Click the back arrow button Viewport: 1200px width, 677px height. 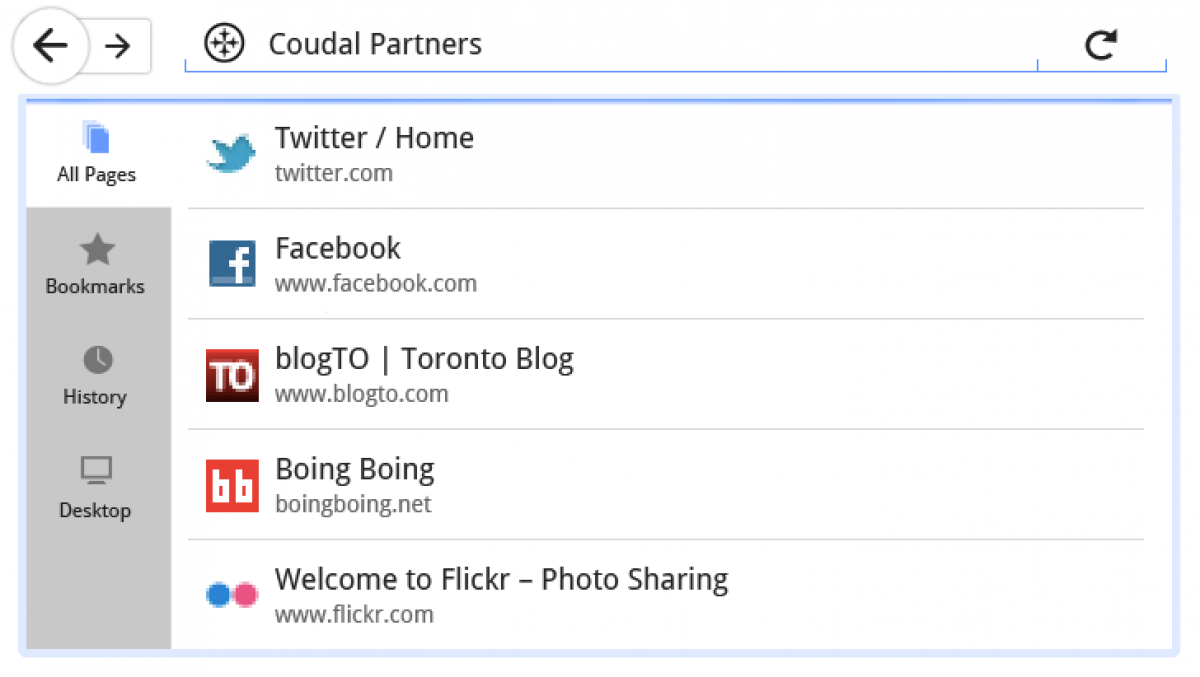[49, 45]
